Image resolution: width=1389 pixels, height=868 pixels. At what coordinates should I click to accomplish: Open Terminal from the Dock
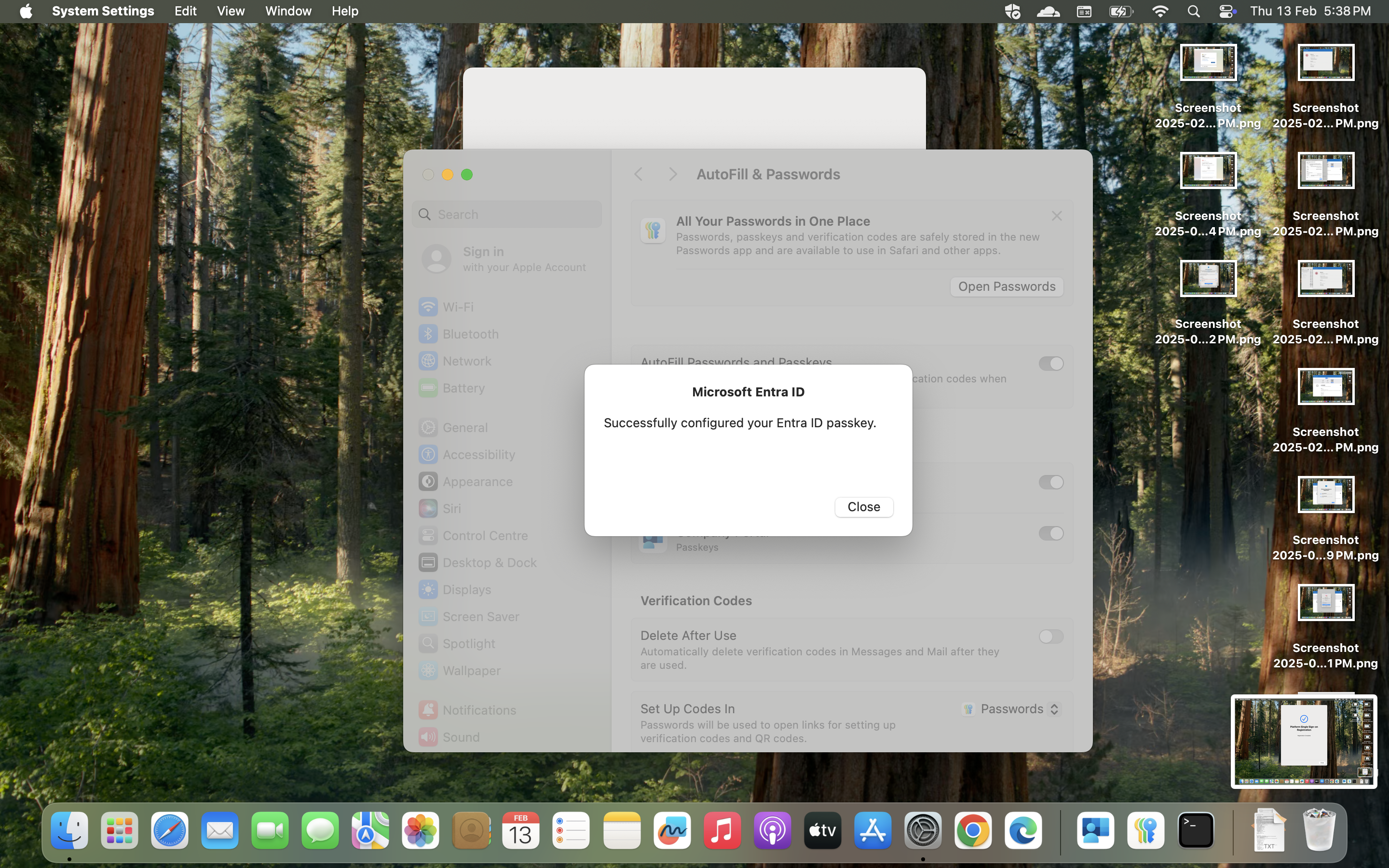click(1196, 830)
